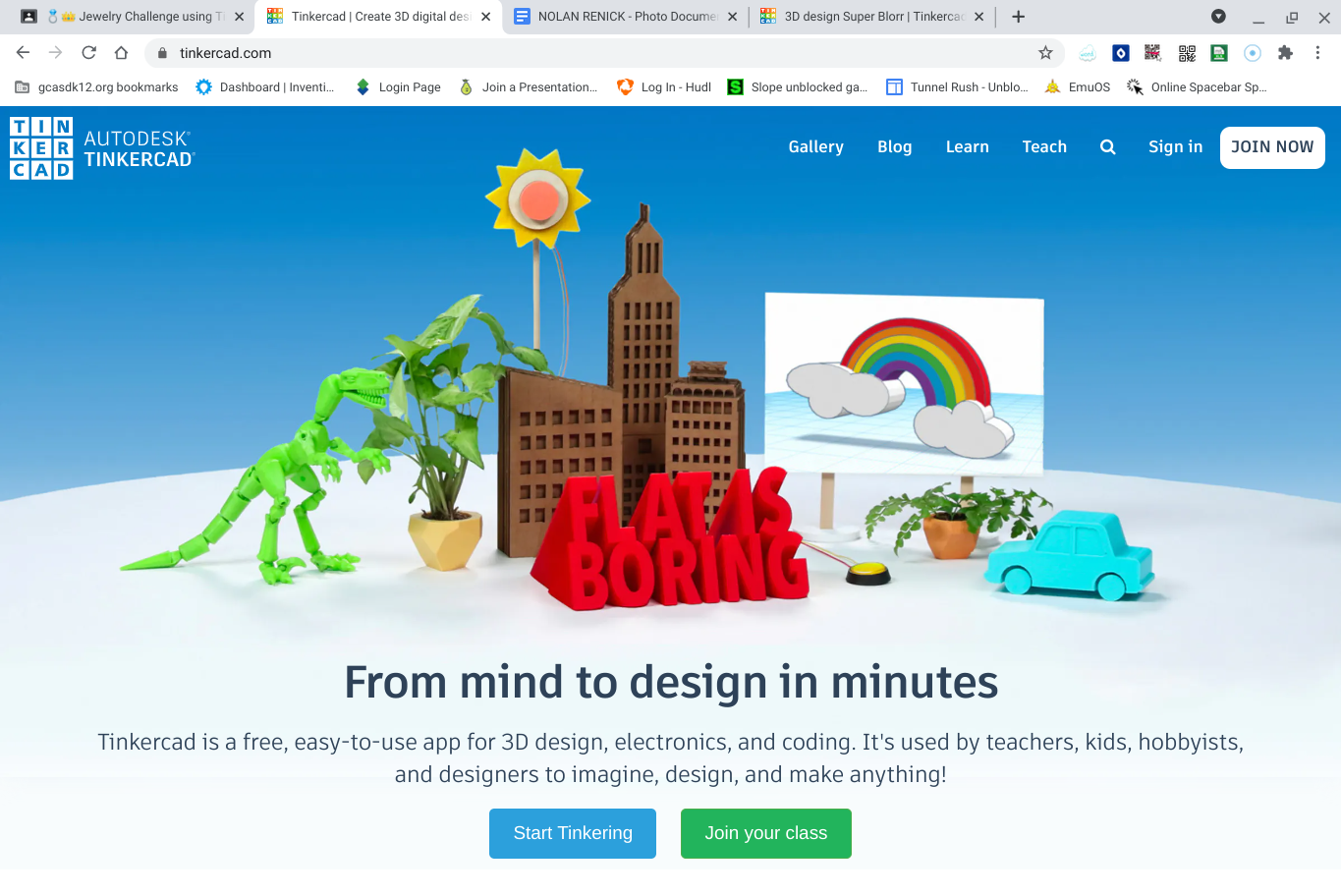Screen dimensions: 1341x896
Task: Open the Online Spacebar bookmark
Action: (x=1197, y=87)
